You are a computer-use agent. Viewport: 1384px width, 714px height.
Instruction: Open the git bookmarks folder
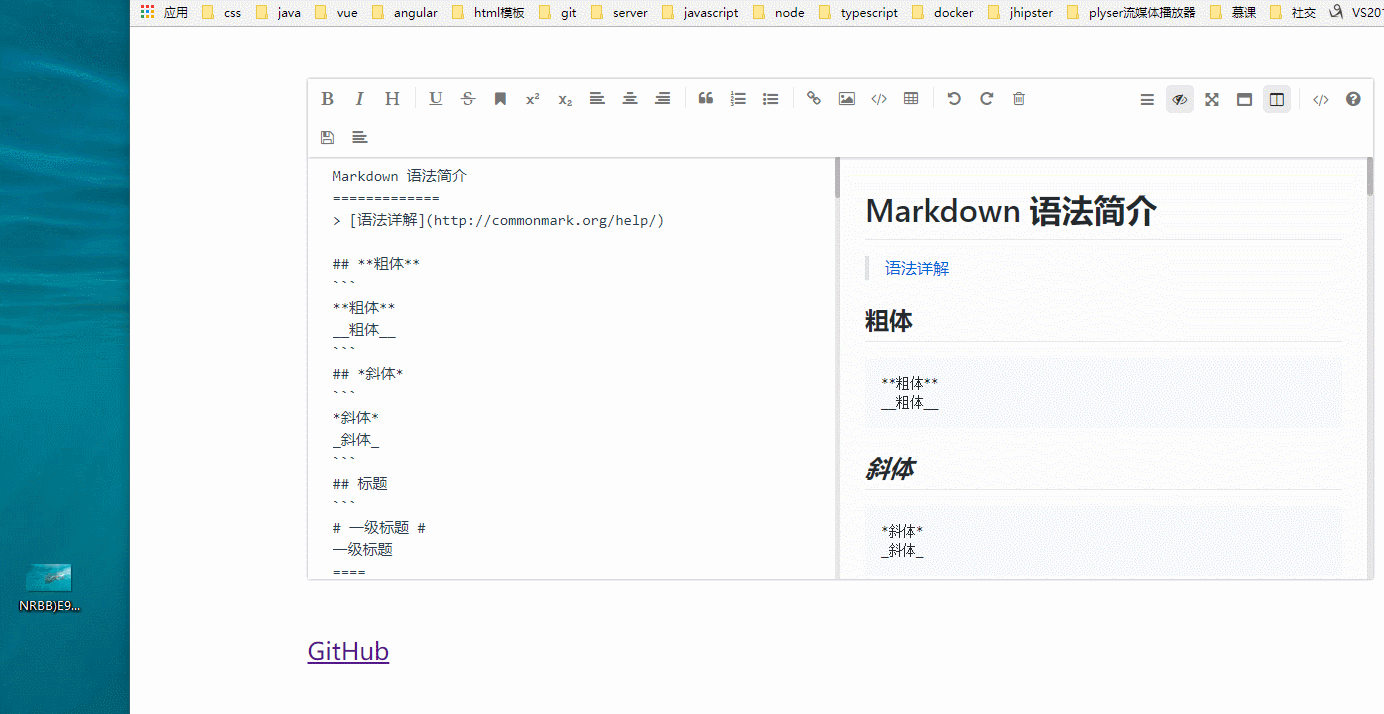(557, 13)
